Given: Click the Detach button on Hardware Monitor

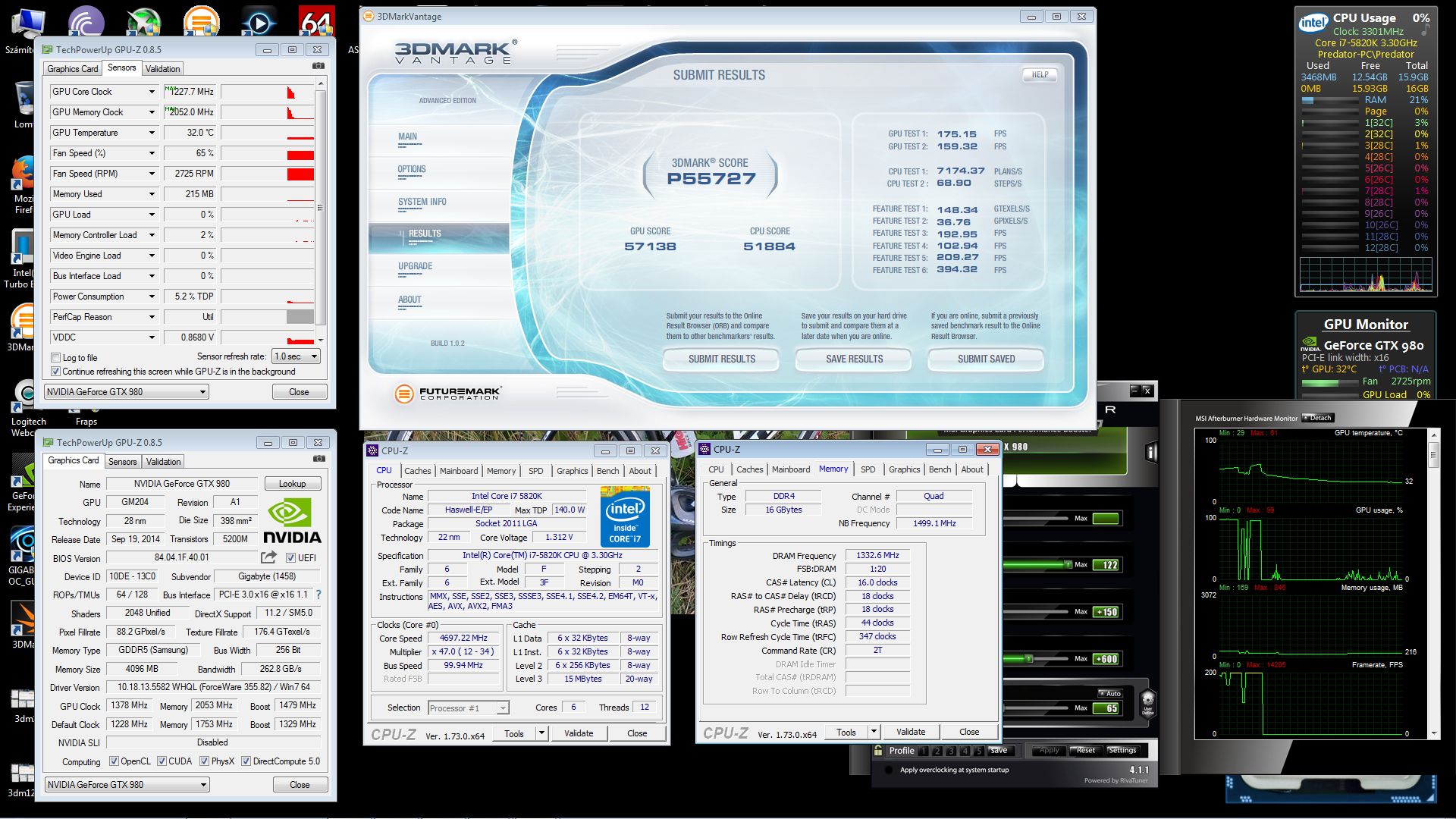Looking at the screenshot, I should coord(1317,418).
